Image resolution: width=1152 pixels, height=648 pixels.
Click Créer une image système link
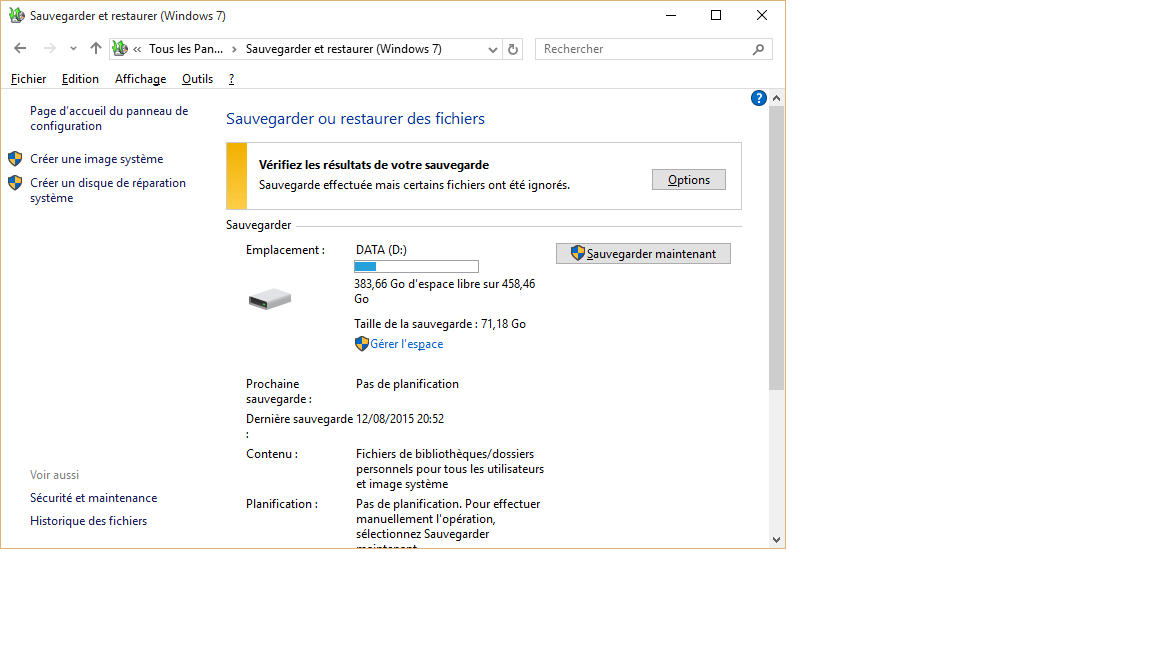tap(96, 159)
